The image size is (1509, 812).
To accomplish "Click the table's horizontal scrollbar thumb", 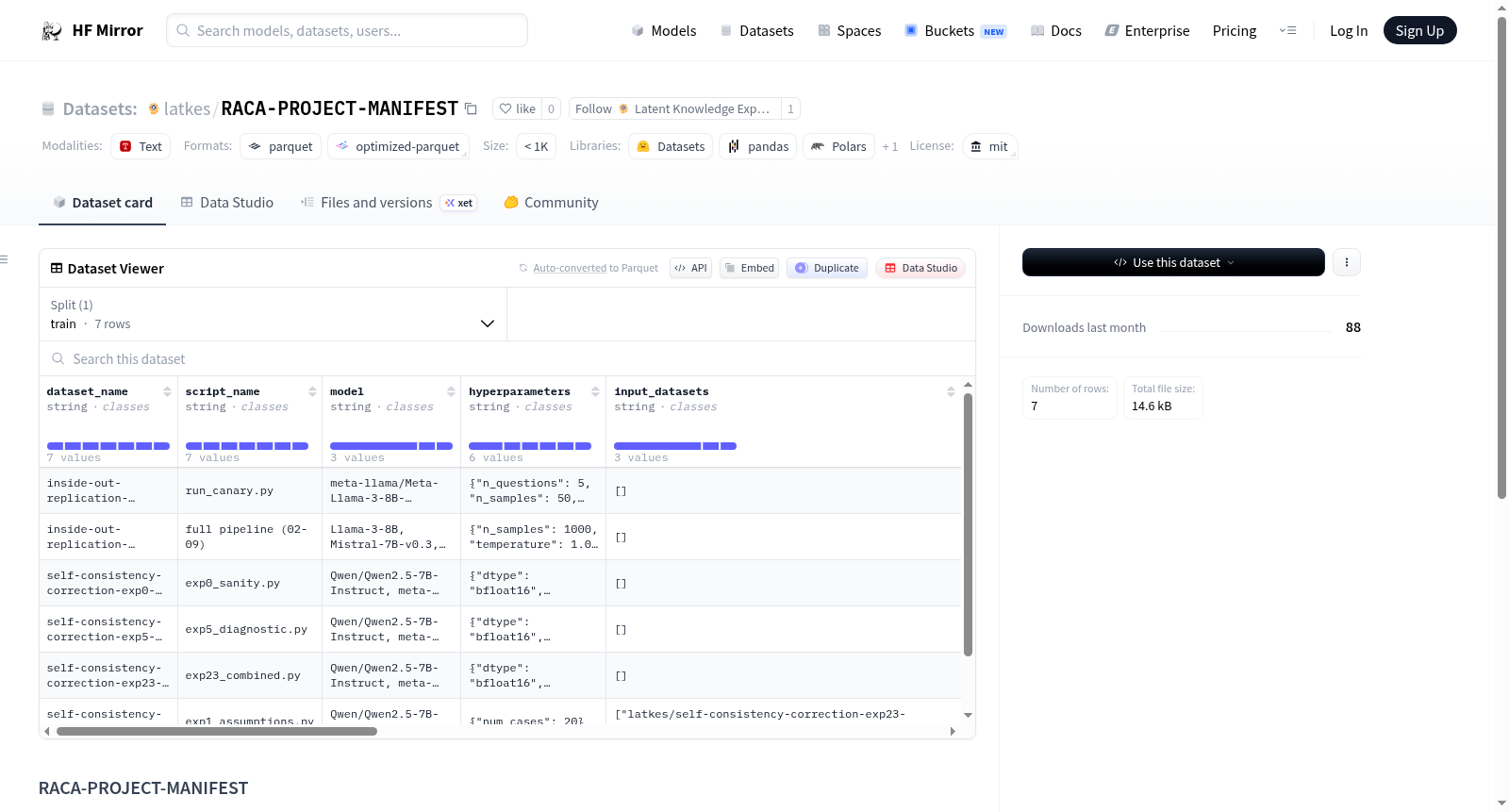I will [x=217, y=731].
